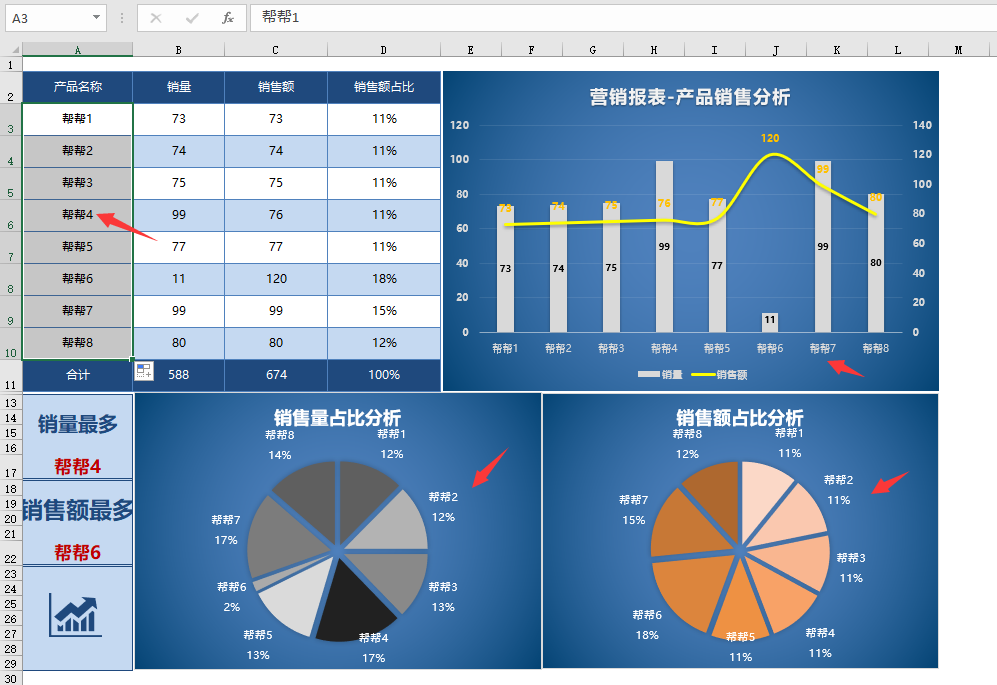Click the 674 total sales amount cell
Viewport: 997px width, 685px height.
(276, 375)
